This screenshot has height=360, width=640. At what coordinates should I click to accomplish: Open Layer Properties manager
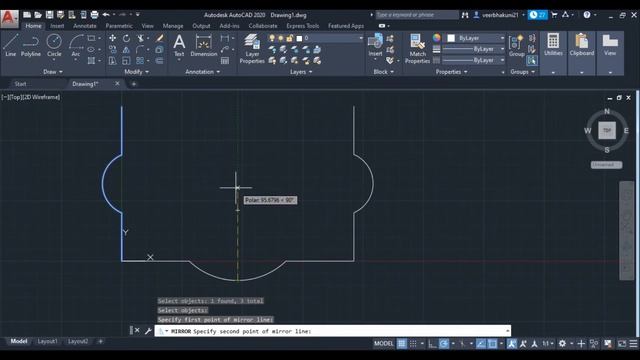tap(252, 49)
